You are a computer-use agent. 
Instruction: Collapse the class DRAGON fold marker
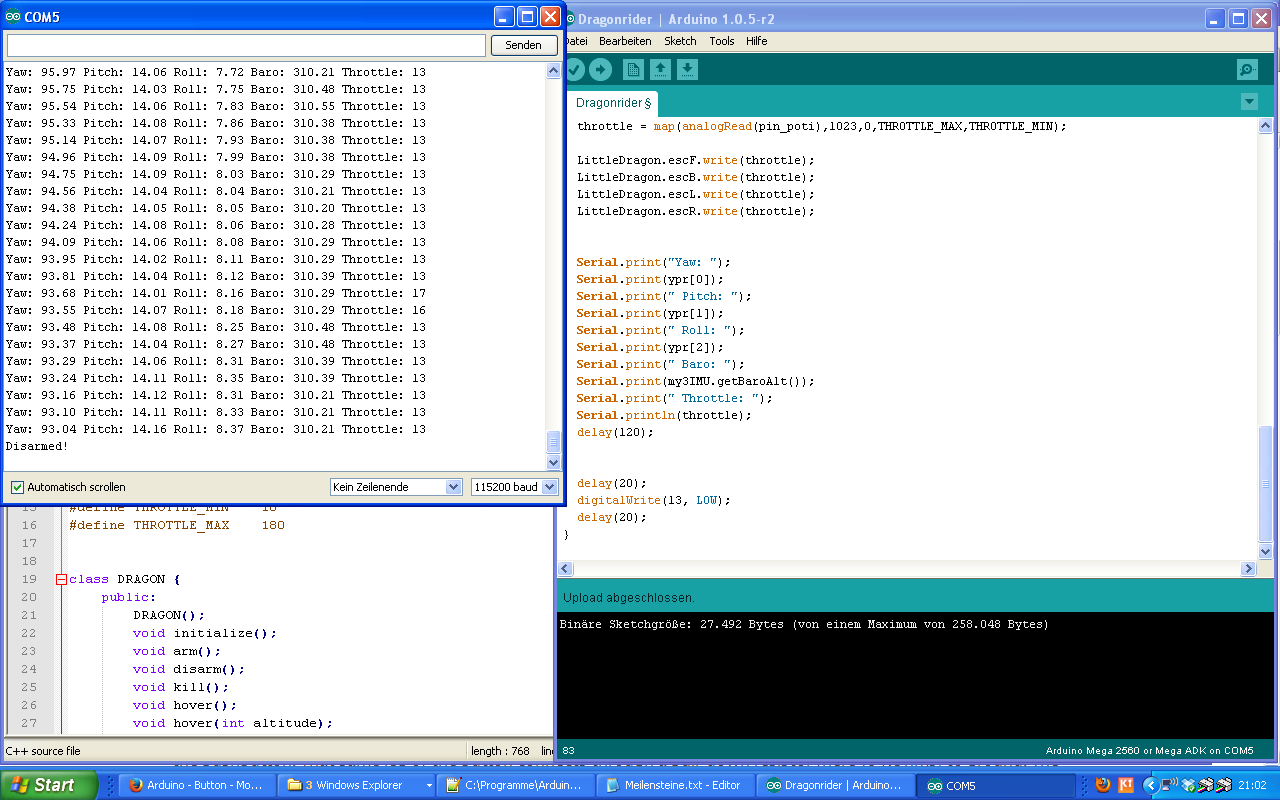point(61,579)
